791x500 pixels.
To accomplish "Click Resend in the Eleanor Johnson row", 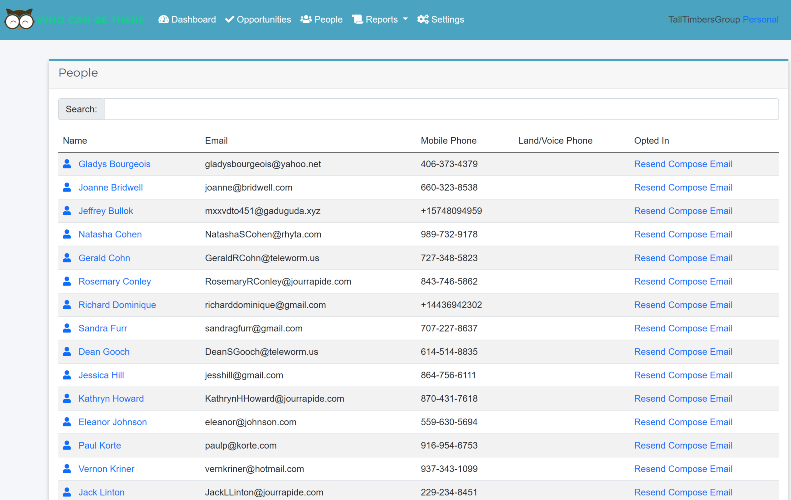I will tap(650, 422).
